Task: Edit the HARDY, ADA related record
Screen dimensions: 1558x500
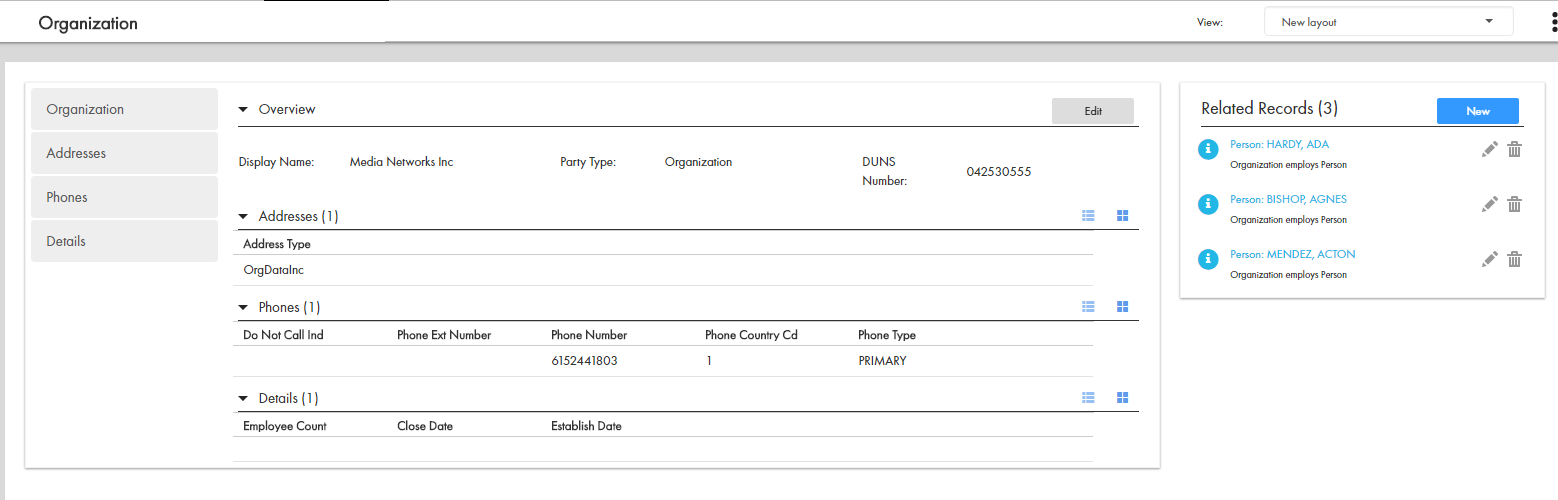Action: (x=1490, y=150)
